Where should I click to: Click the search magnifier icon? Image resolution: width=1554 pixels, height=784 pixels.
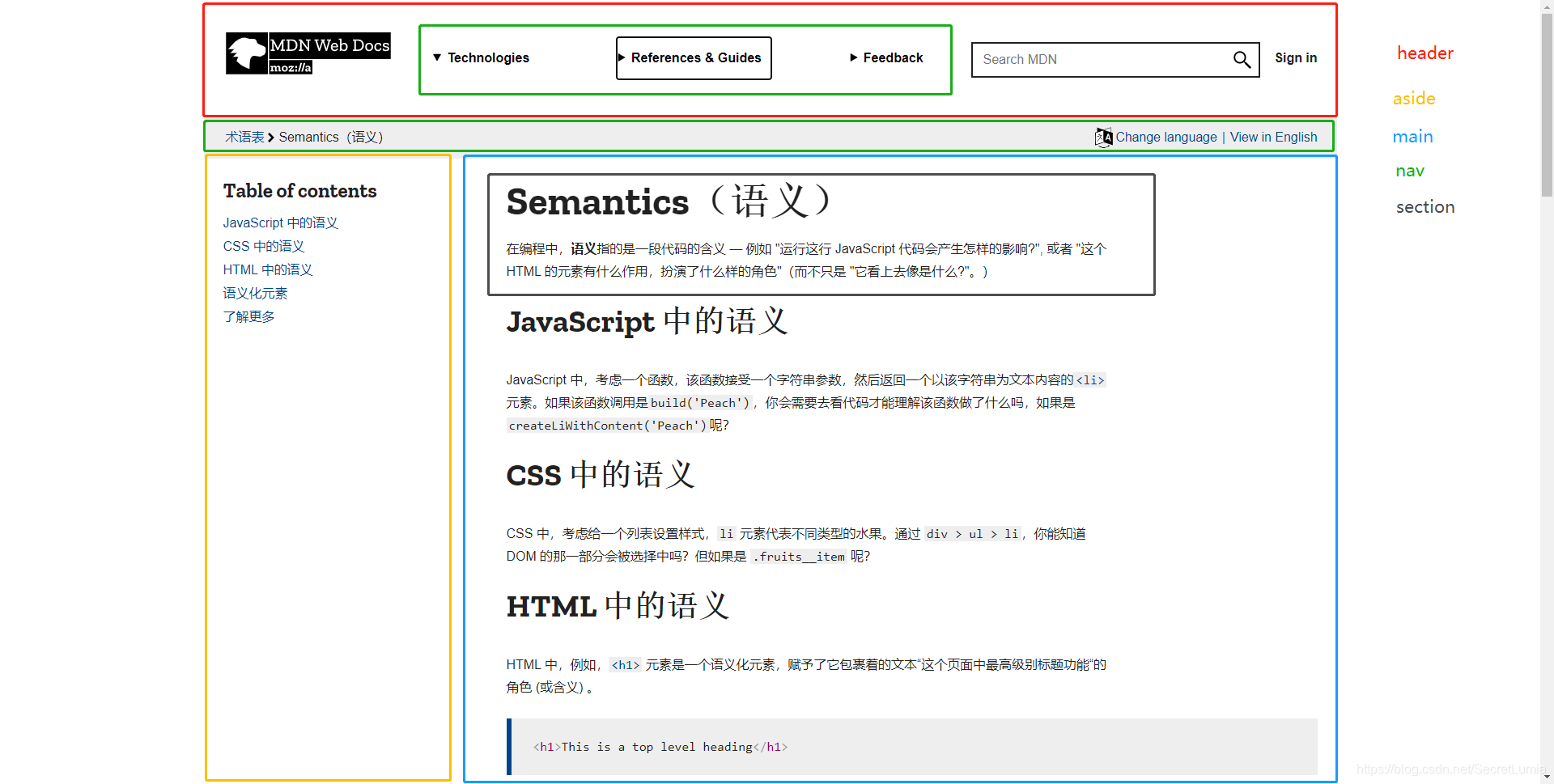click(1242, 59)
